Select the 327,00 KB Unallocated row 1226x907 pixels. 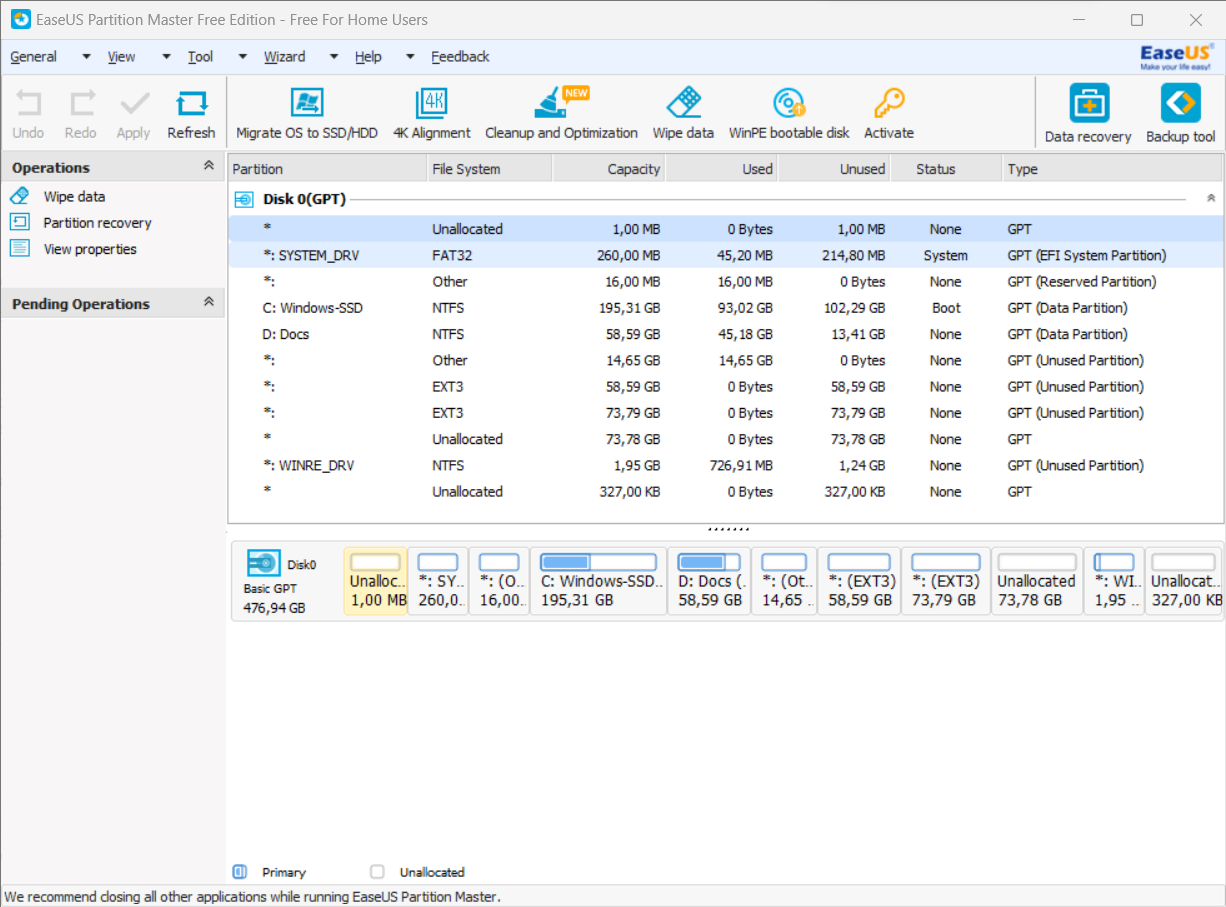coord(726,491)
